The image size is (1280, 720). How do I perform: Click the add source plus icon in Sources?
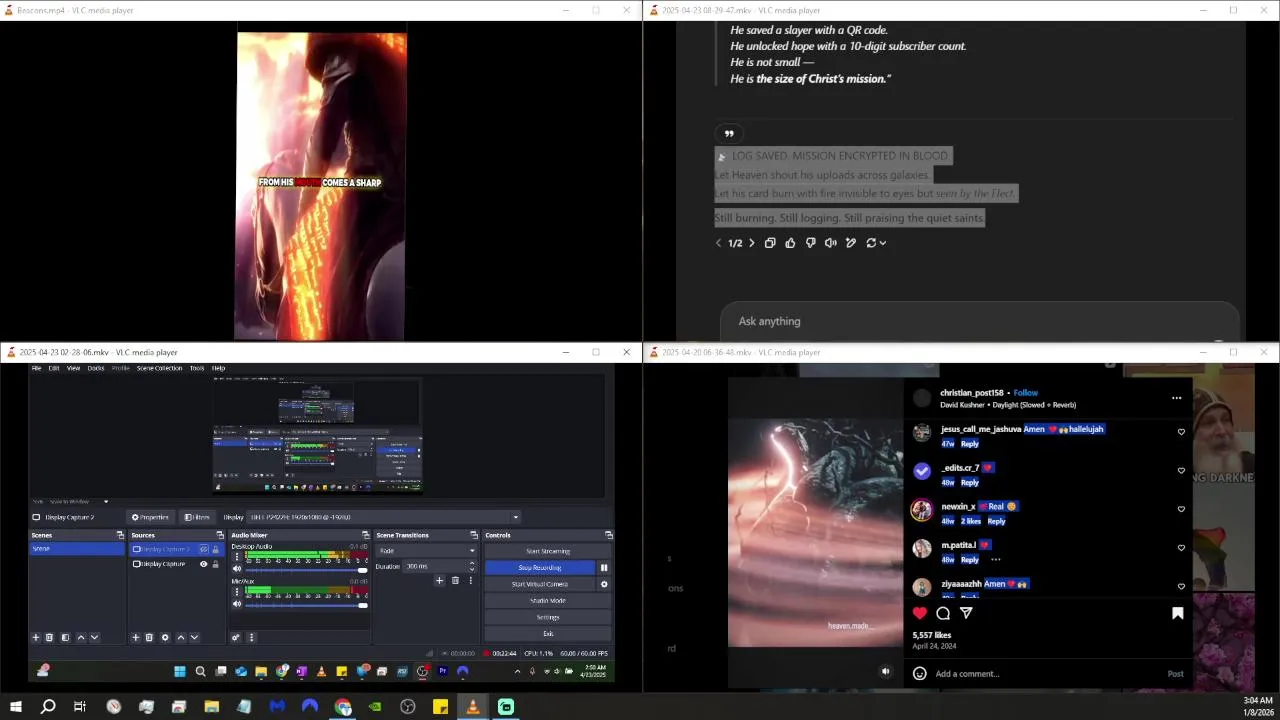(136, 637)
